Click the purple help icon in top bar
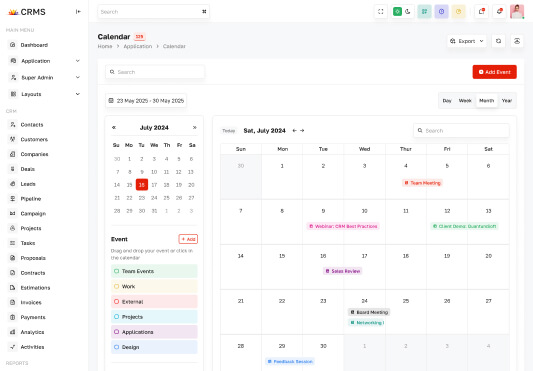The image size is (533, 371). pos(441,12)
